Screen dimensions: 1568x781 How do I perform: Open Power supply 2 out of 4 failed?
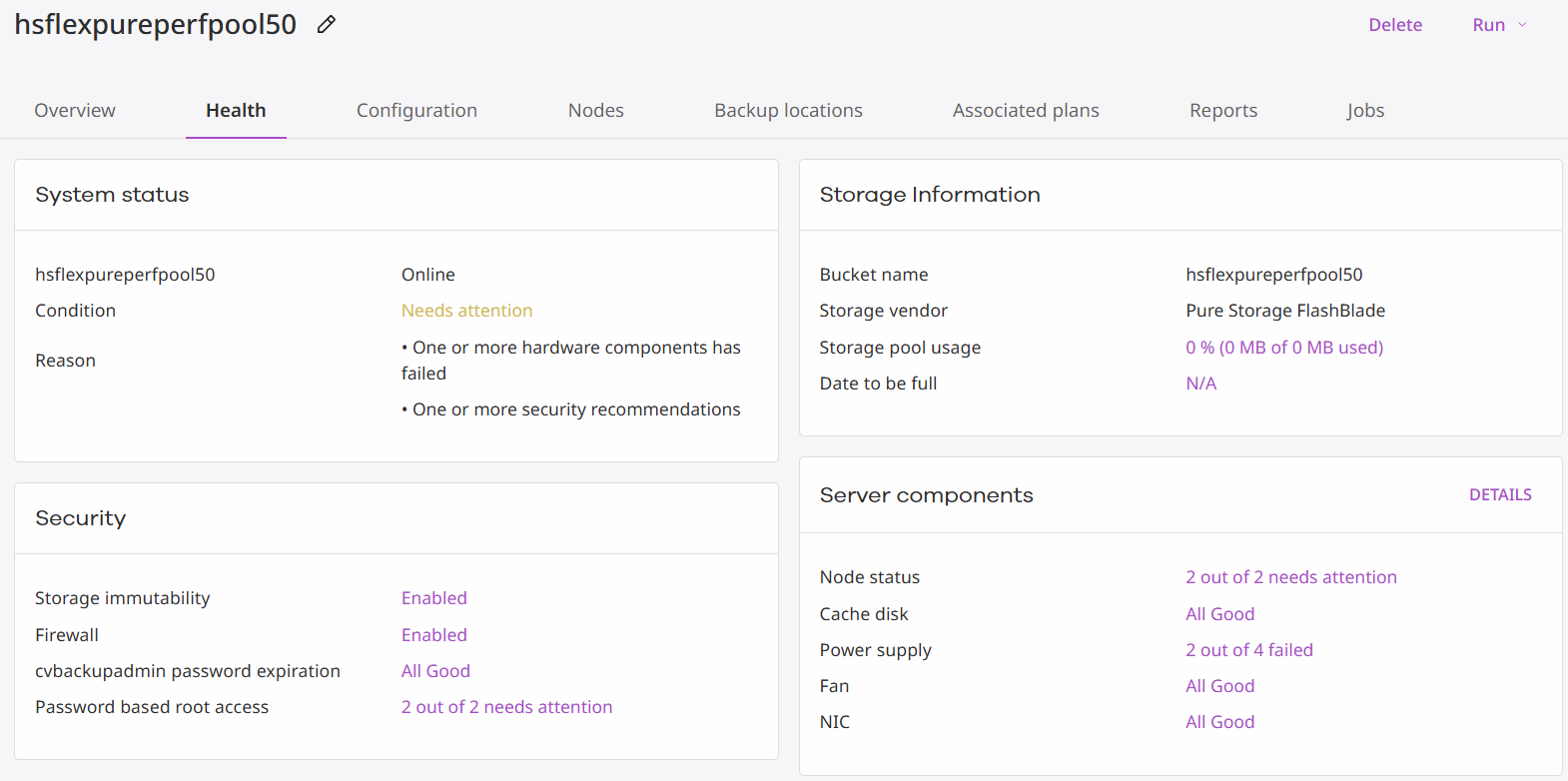point(1248,650)
